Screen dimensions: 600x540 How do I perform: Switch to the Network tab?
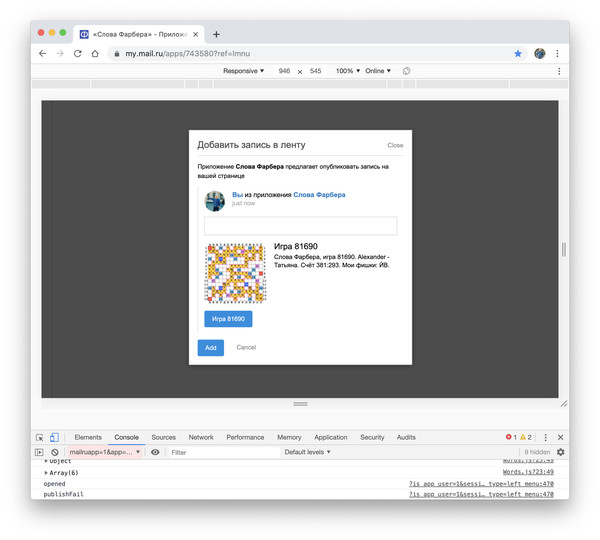tap(201, 437)
